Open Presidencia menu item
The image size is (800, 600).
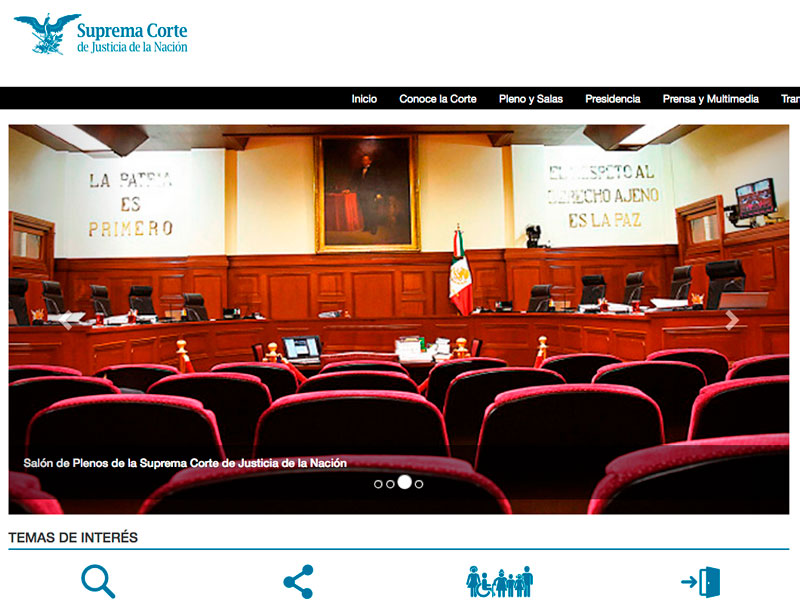click(x=613, y=99)
